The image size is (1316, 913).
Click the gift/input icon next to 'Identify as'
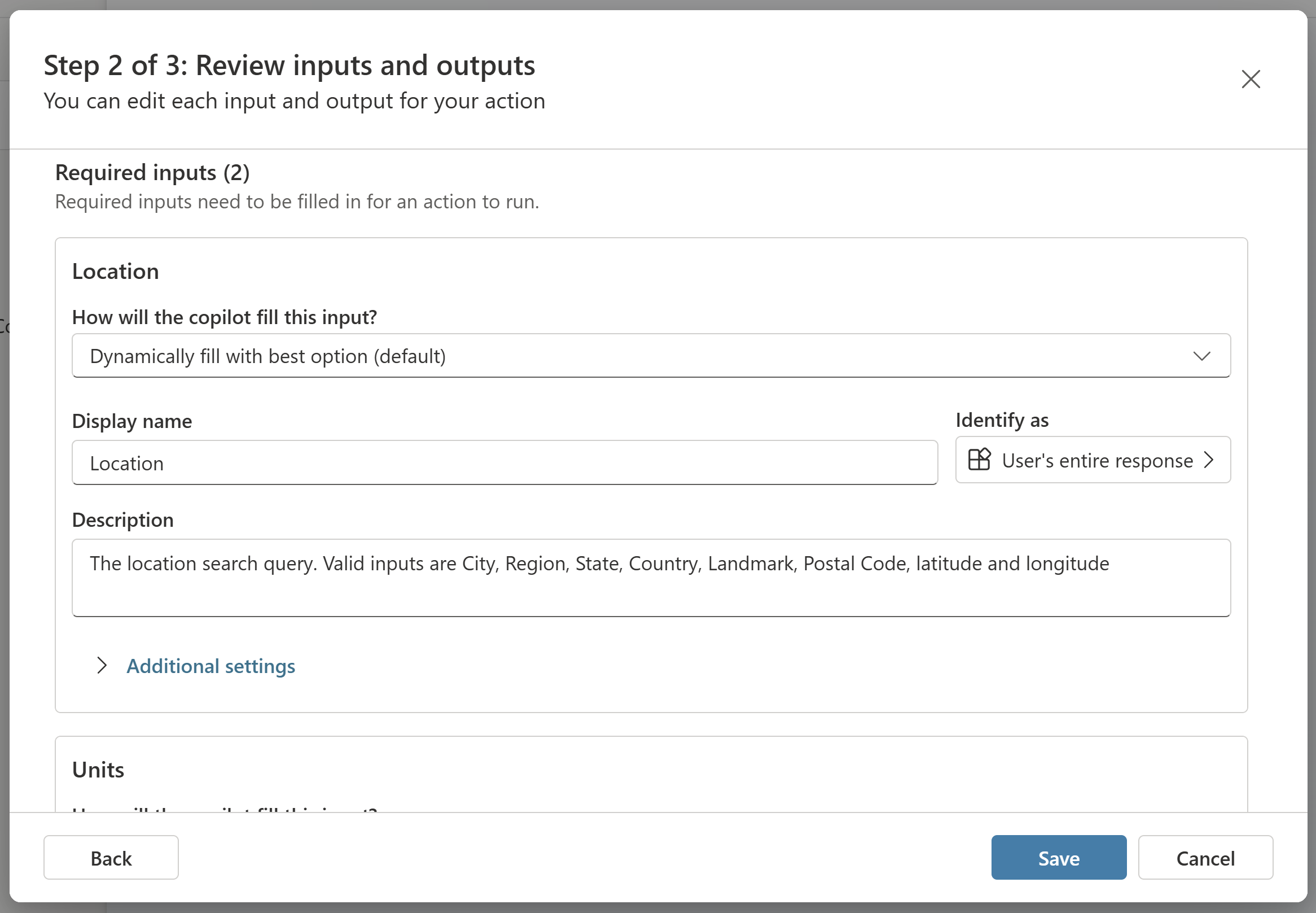[x=980, y=460]
